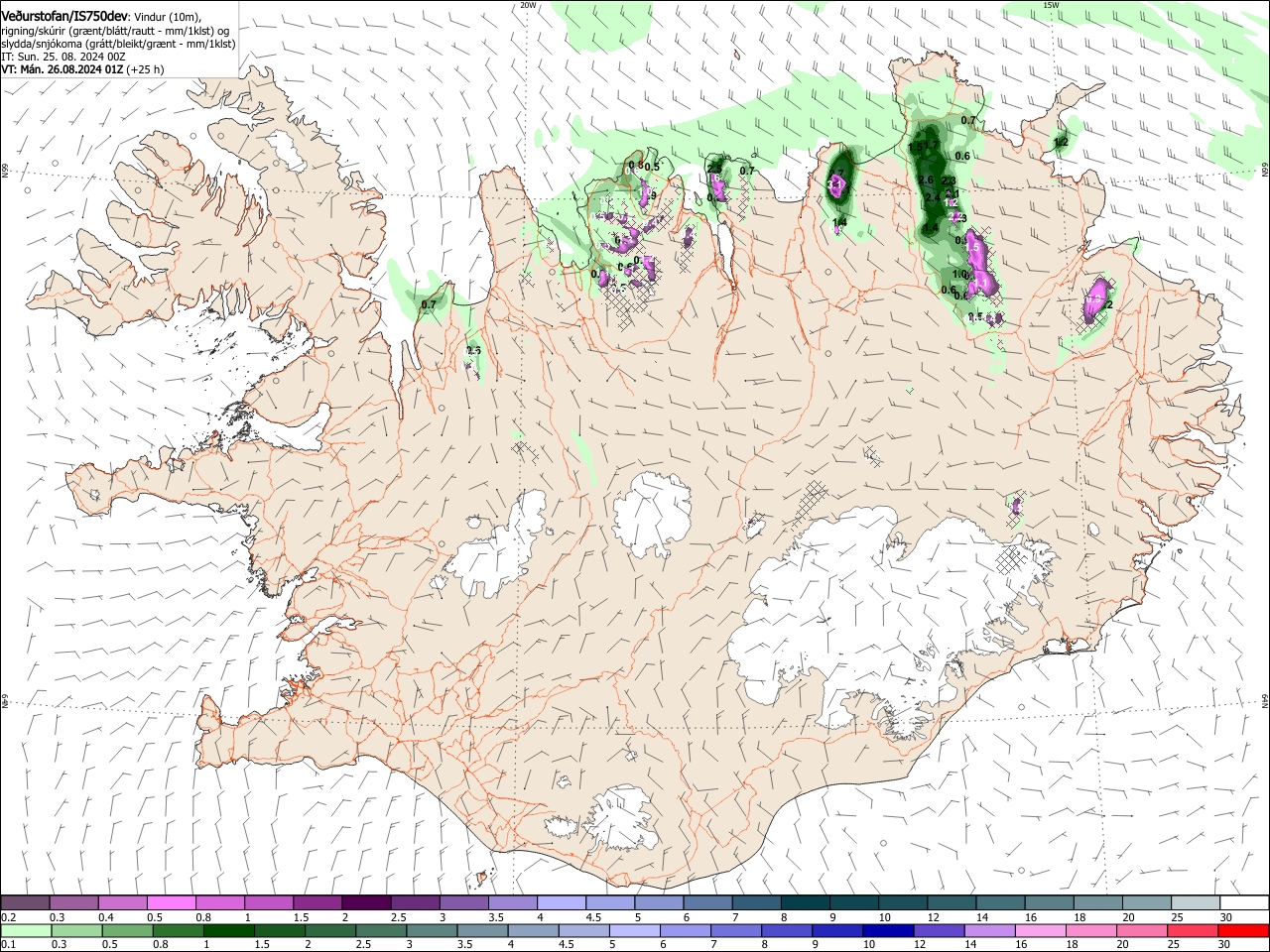Select the 'IT: Sun. 25. 08. 2024 00Z' line

[63, 57]
